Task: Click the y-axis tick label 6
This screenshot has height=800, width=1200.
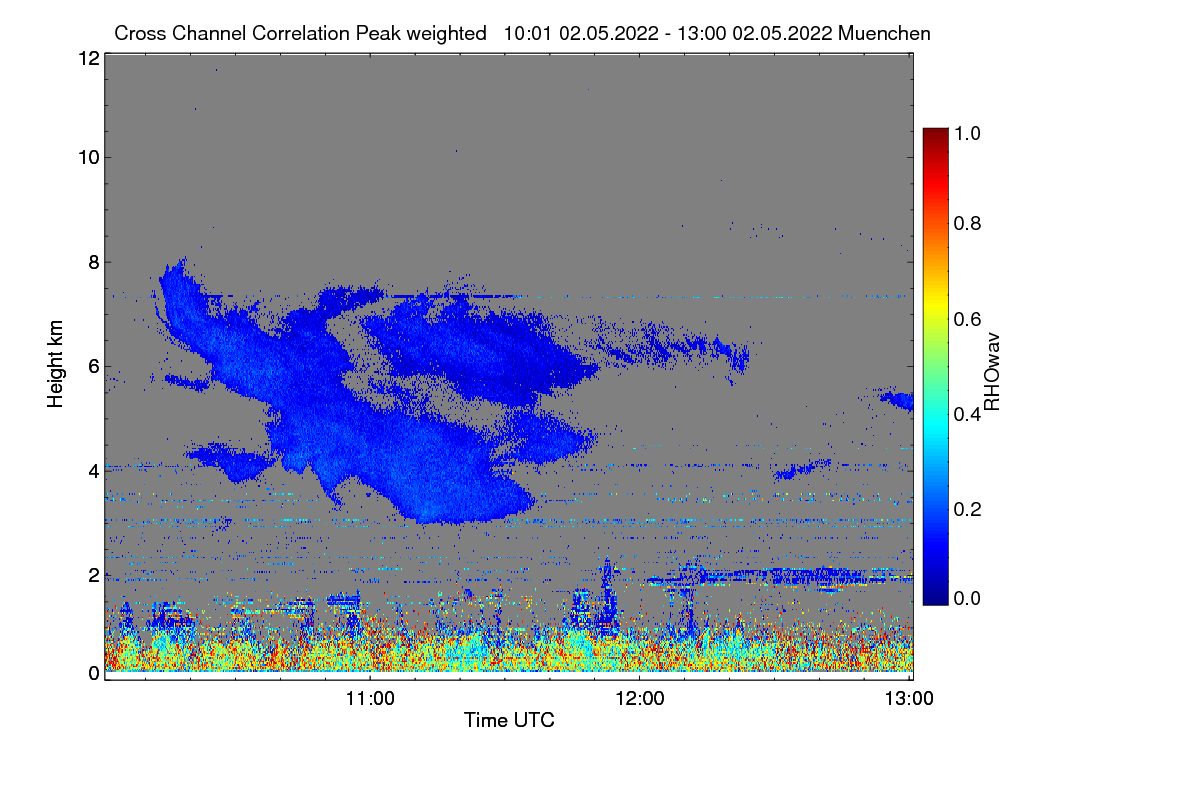Action: (x=93, y=366)
